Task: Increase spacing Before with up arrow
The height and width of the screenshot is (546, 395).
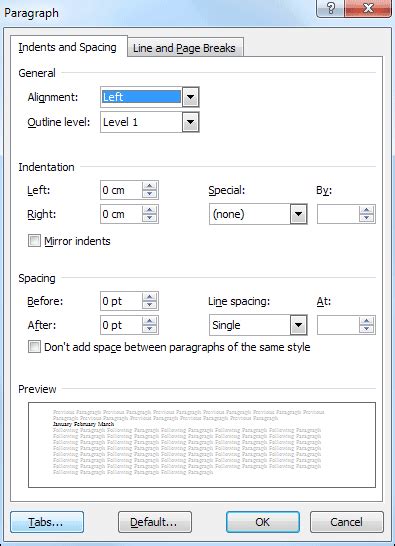Action: coord(150,297)
